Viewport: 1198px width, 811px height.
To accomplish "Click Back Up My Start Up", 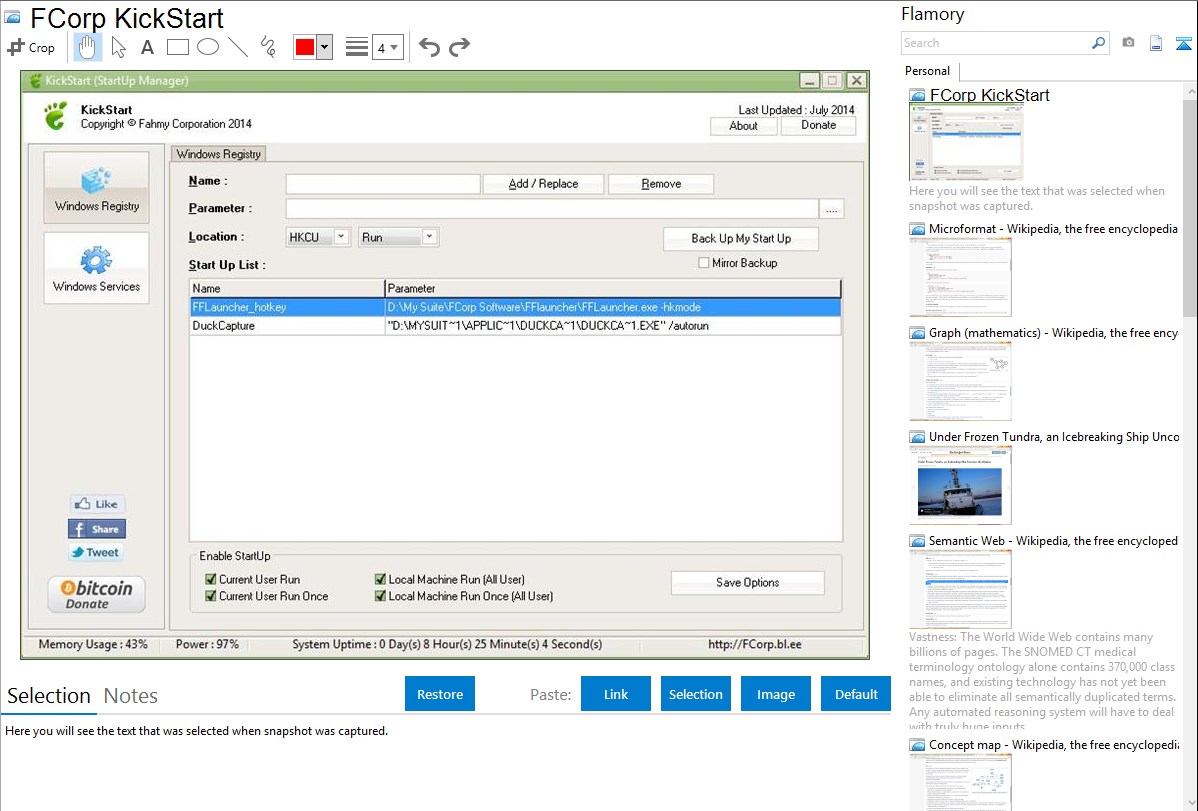I will click(x=741, y=238).
